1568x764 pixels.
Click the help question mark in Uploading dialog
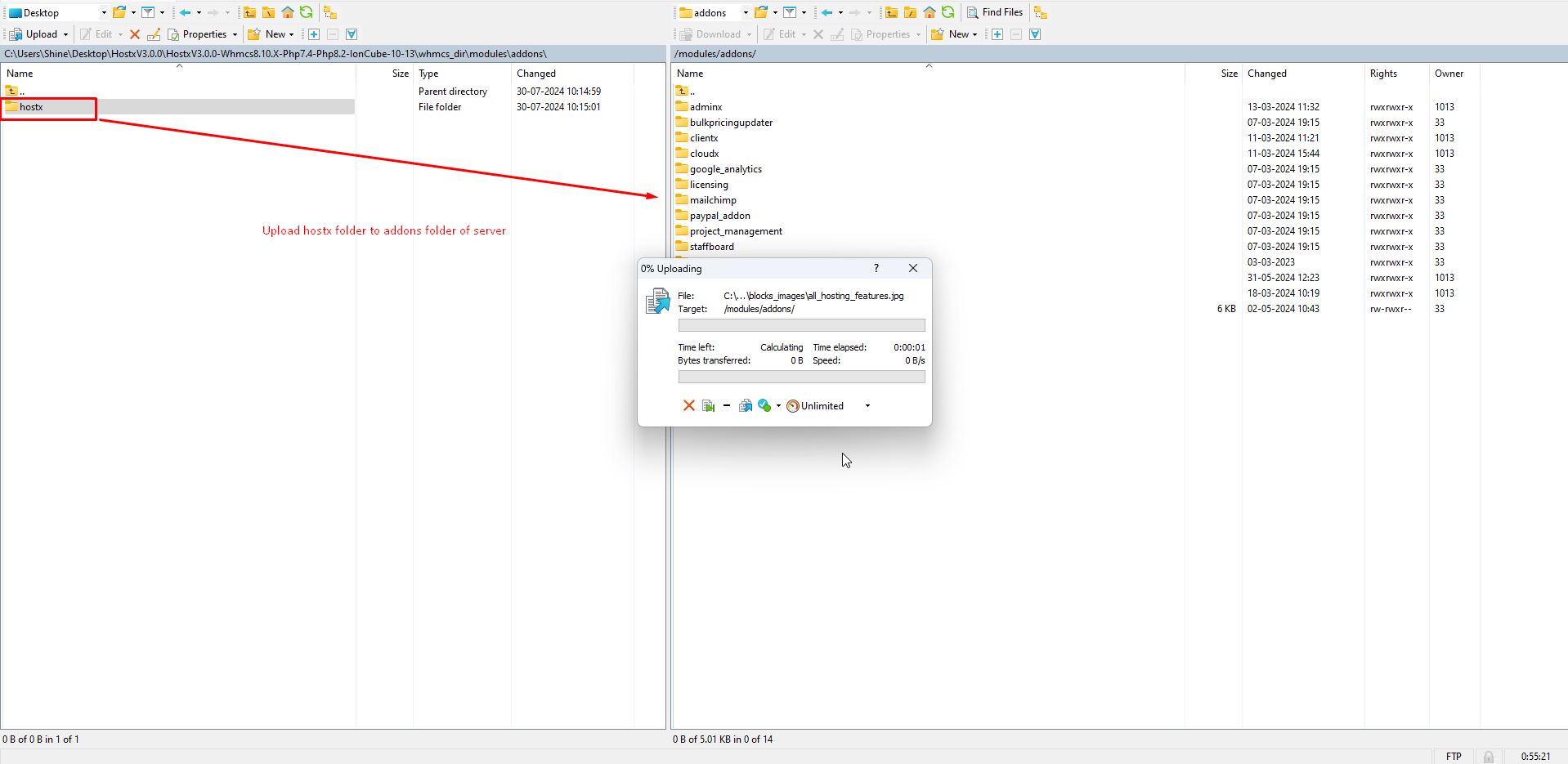[876, 269]
